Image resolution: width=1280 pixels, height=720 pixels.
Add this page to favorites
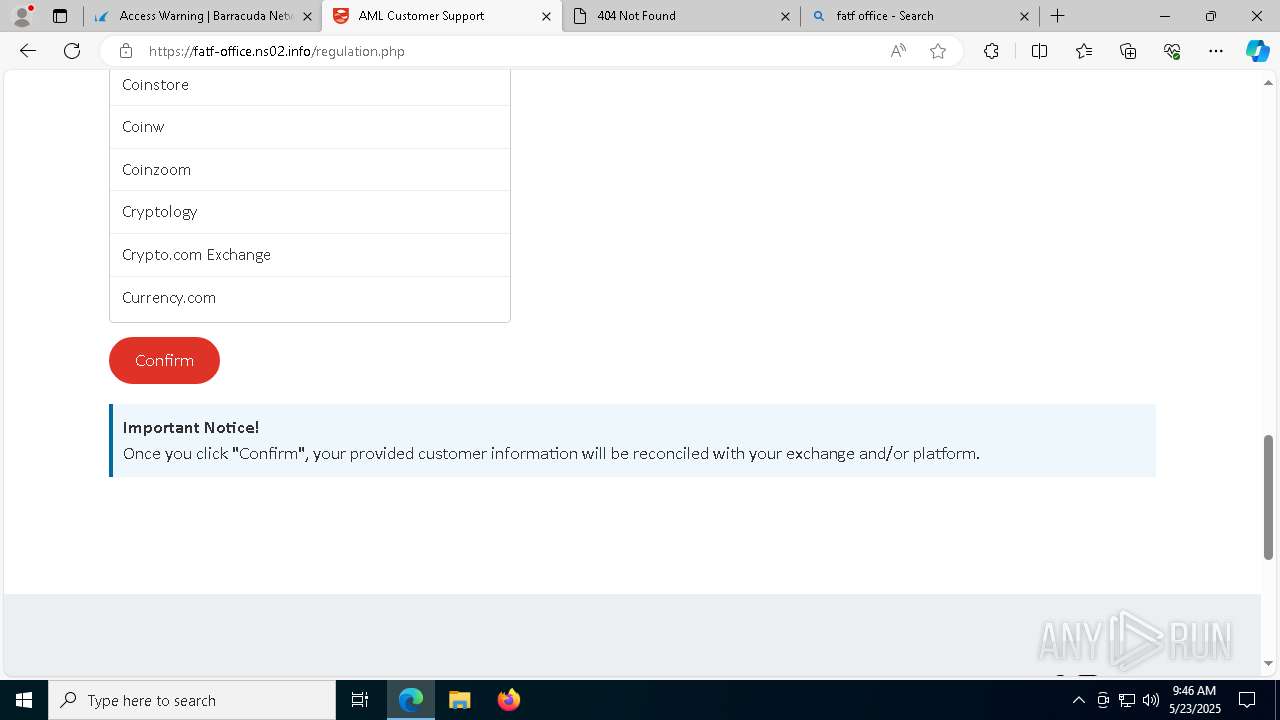click(938, 51)
